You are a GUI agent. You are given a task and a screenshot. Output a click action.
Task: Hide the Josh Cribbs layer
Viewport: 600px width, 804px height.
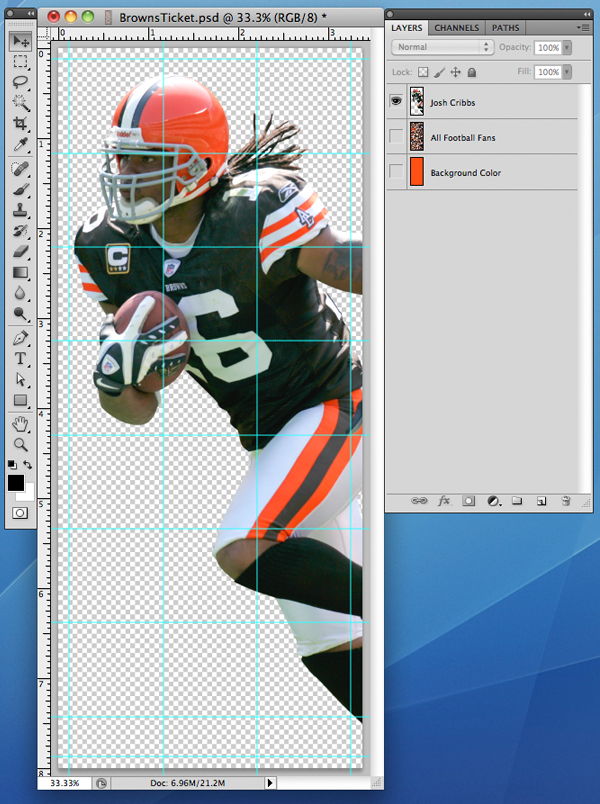396,101
